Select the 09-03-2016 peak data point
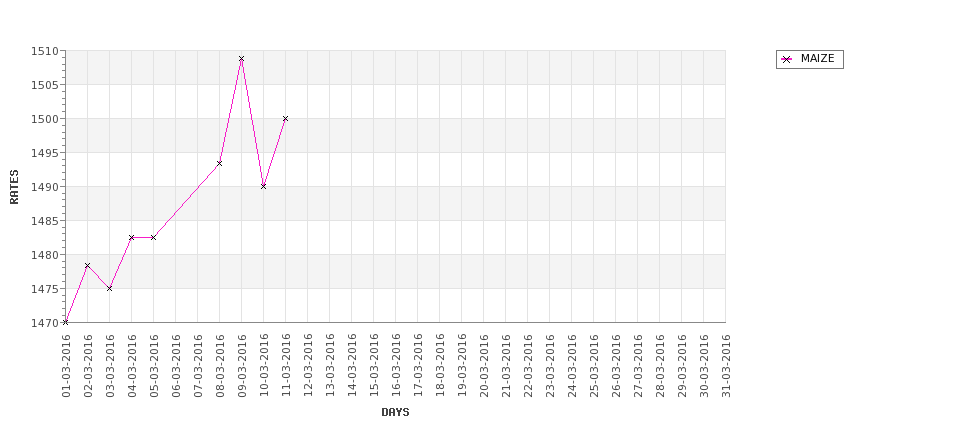The image size is (975, 429). point(241,58)
